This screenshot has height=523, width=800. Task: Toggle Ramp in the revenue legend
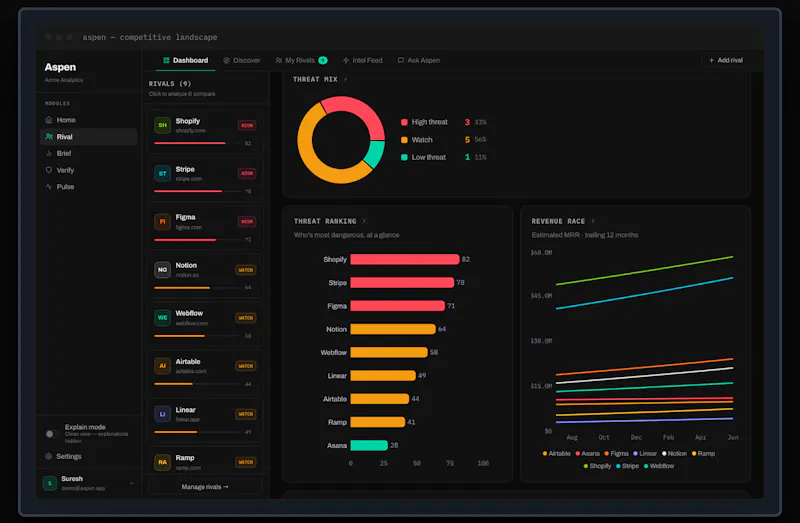tap(703, 454)
